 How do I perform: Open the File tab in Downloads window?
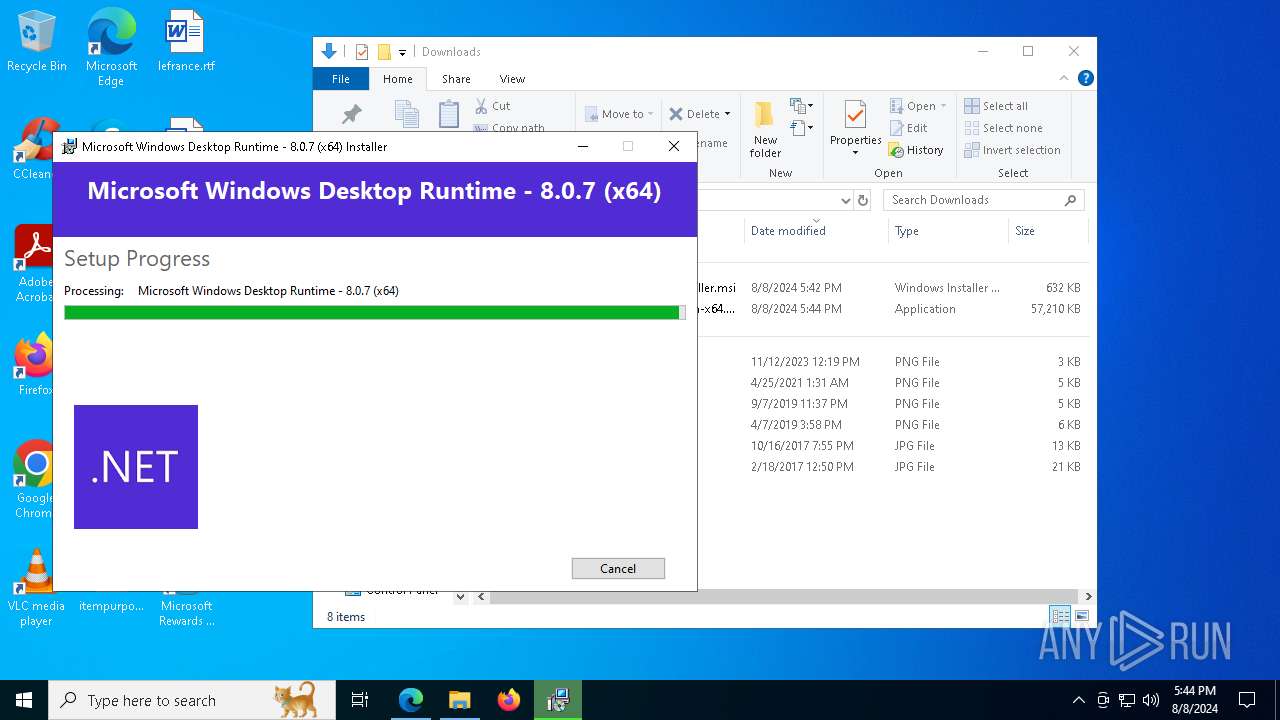point(341,79)
